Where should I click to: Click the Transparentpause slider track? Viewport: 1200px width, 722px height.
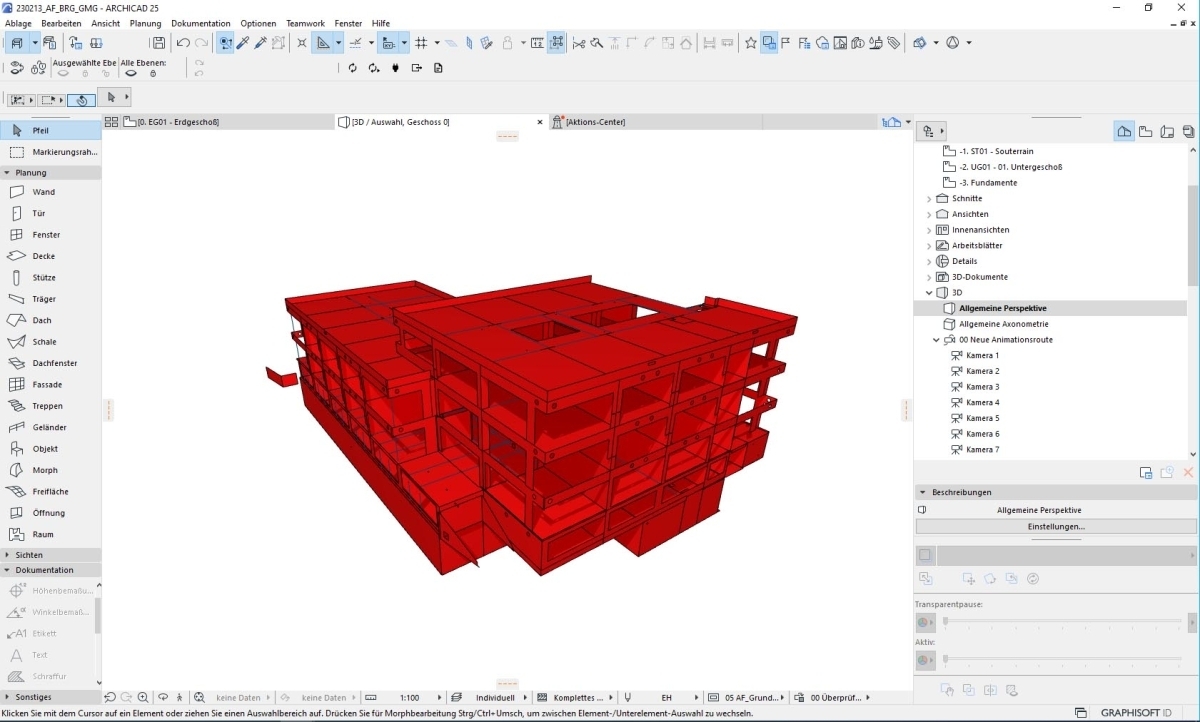[1064, 622]
